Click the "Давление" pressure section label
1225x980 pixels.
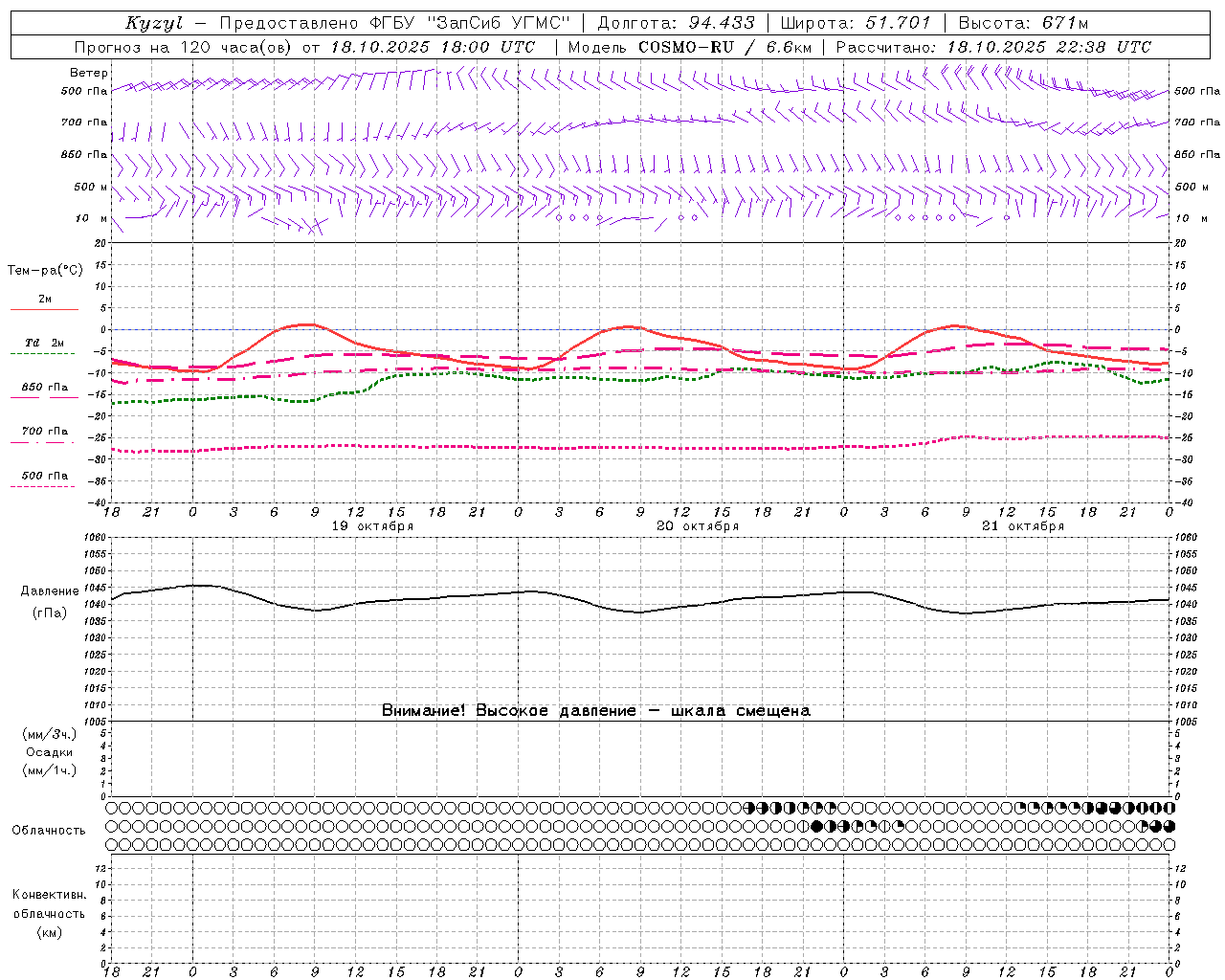click(x=50, y=591)
